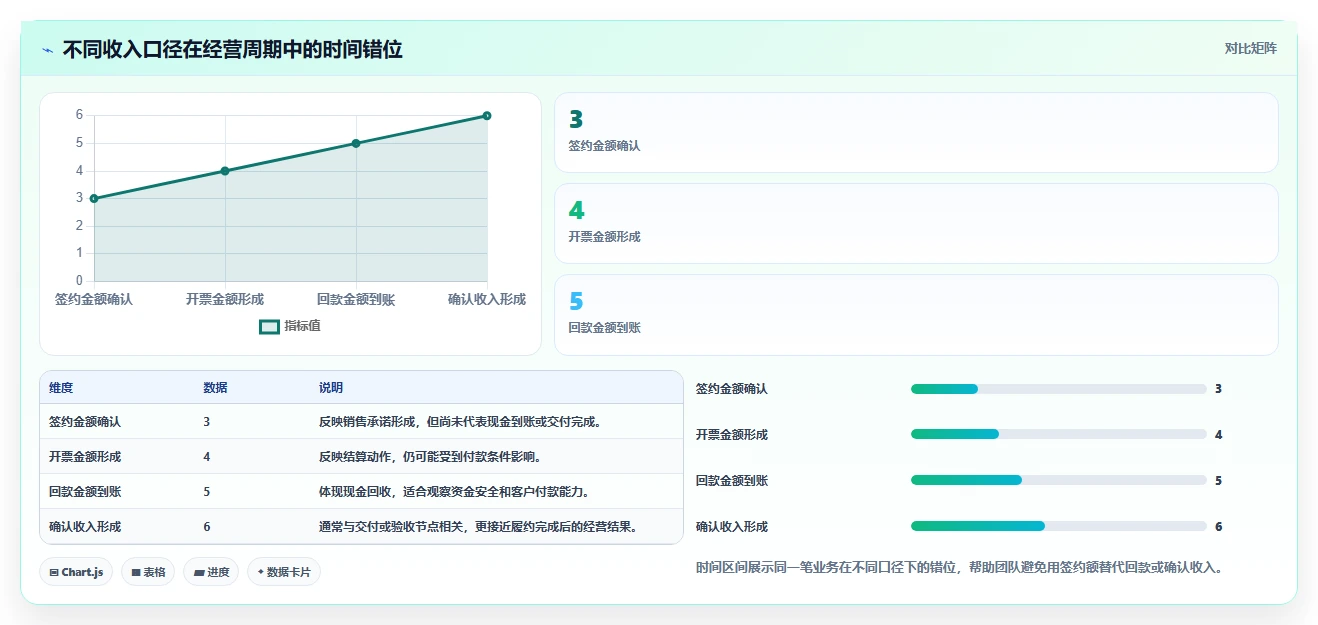1318x625 pixels.
Task: Select the 签约金额确认 data card
Action: click(x=916, y=133)
